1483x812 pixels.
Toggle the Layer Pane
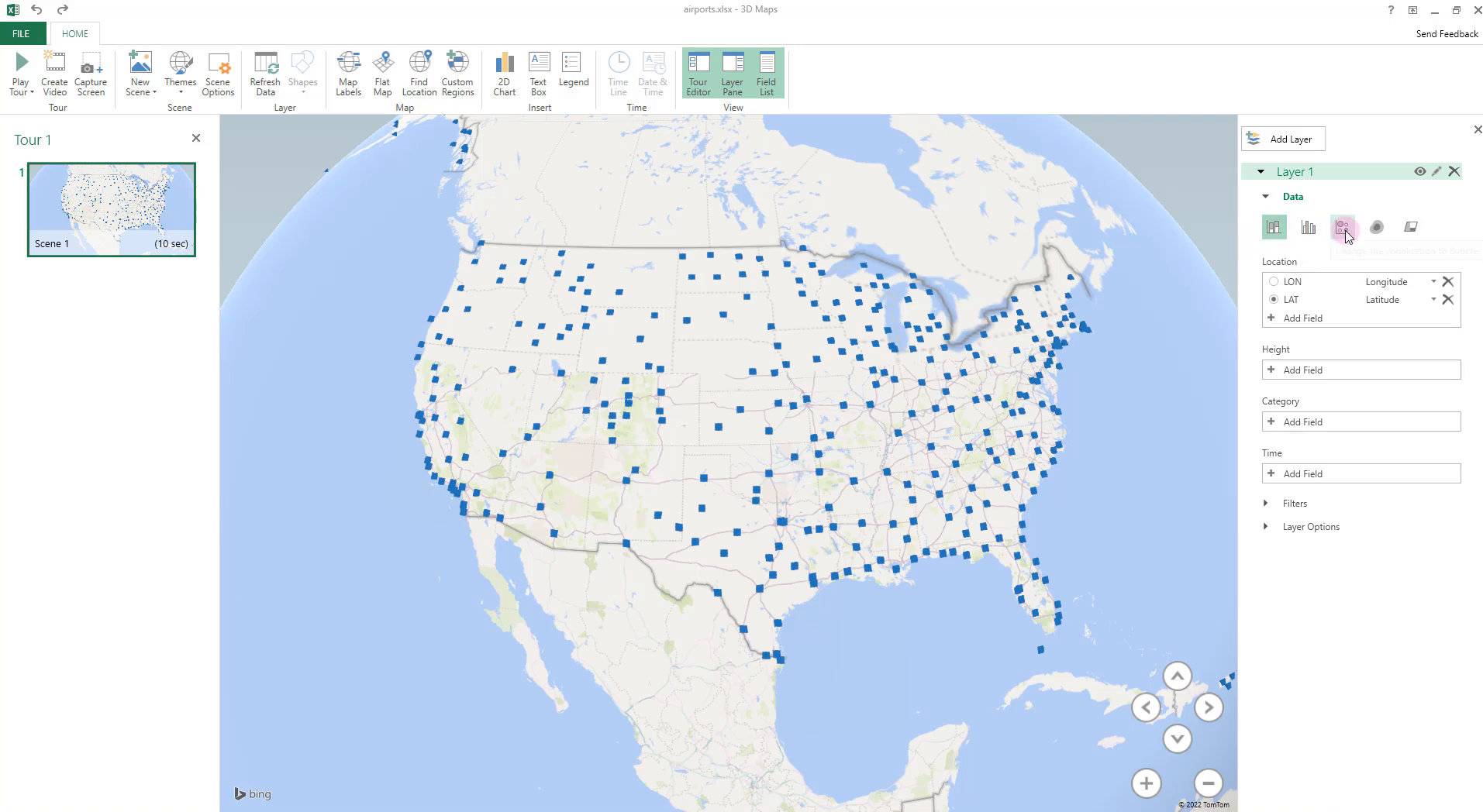tap(733, 74)
